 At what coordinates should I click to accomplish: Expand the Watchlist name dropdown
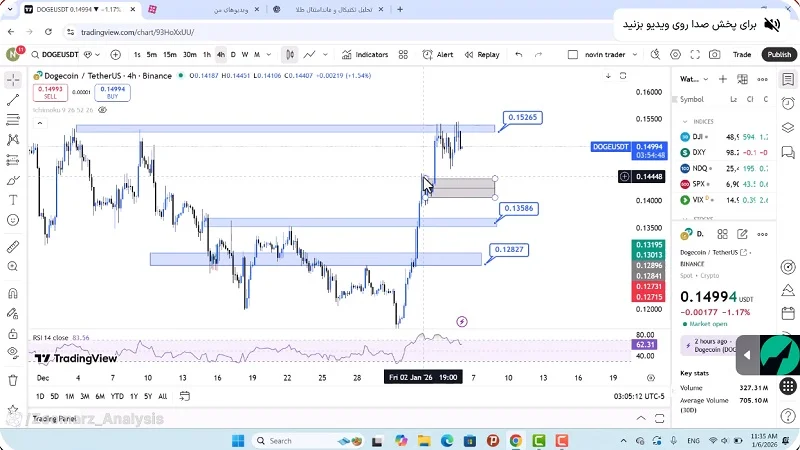[x=691, y=79]
